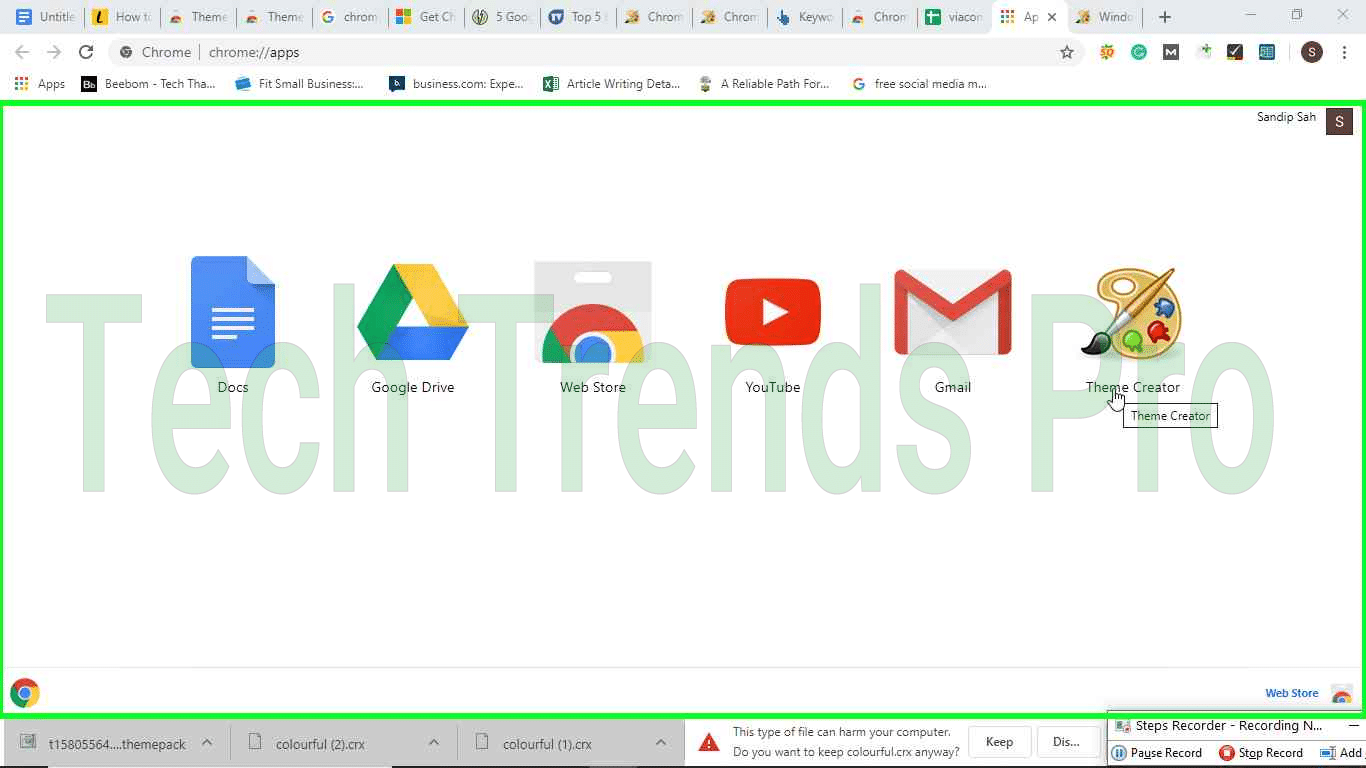This screenshot has width=1366, height=768.
Task: Launch the YouTube app
Action: pos(773,312)
